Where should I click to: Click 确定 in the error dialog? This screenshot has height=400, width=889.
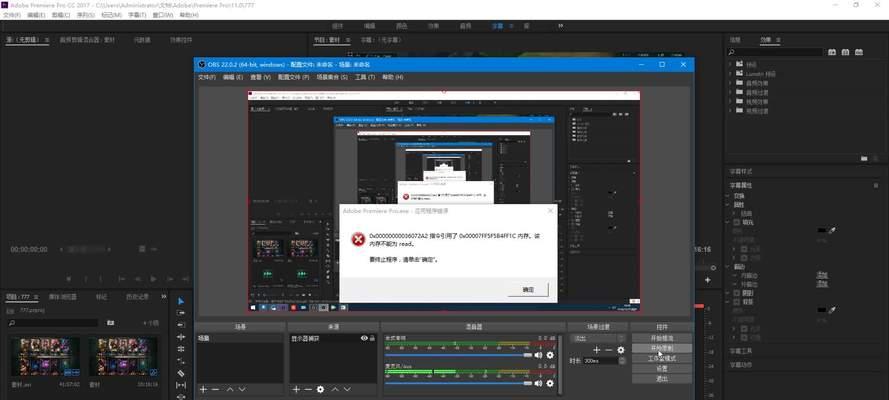tap(528, 290)
